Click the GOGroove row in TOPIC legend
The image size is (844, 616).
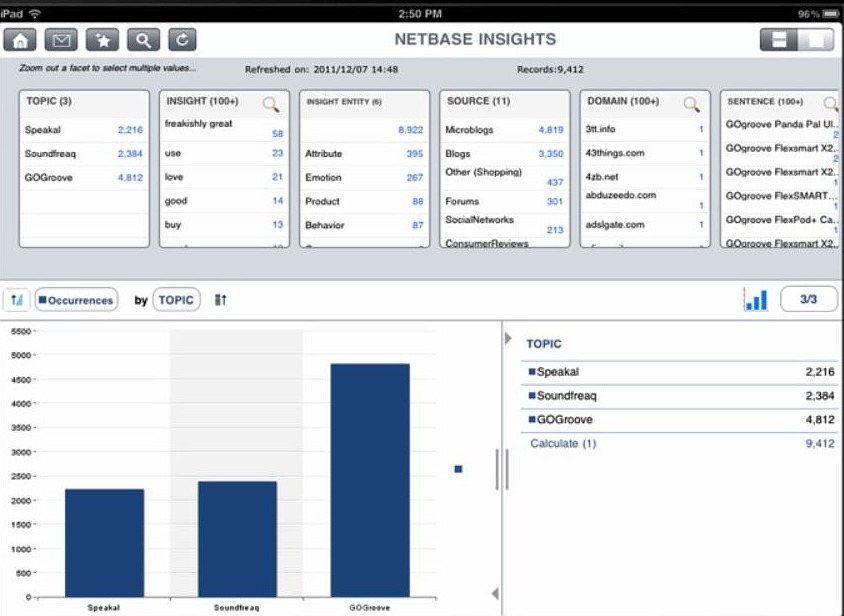[679, 419]
